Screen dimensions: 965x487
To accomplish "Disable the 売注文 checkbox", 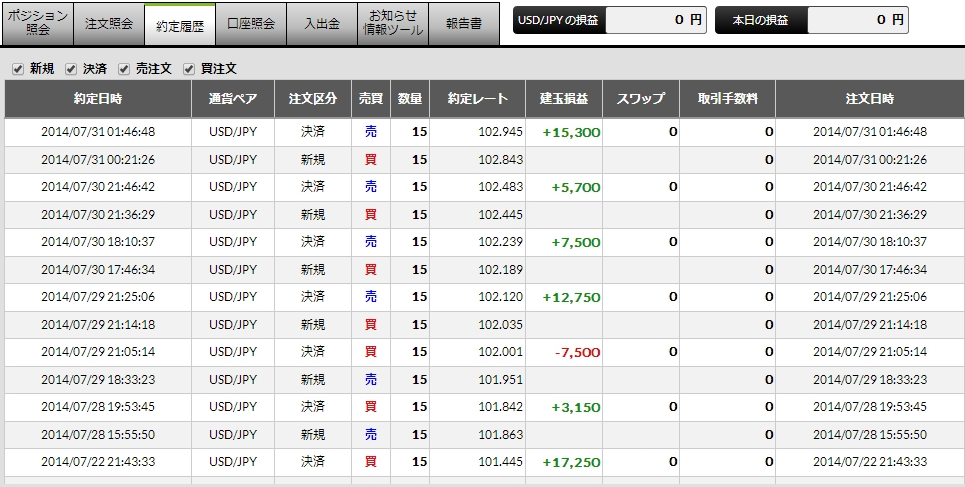I will click(x=124, y=69).
